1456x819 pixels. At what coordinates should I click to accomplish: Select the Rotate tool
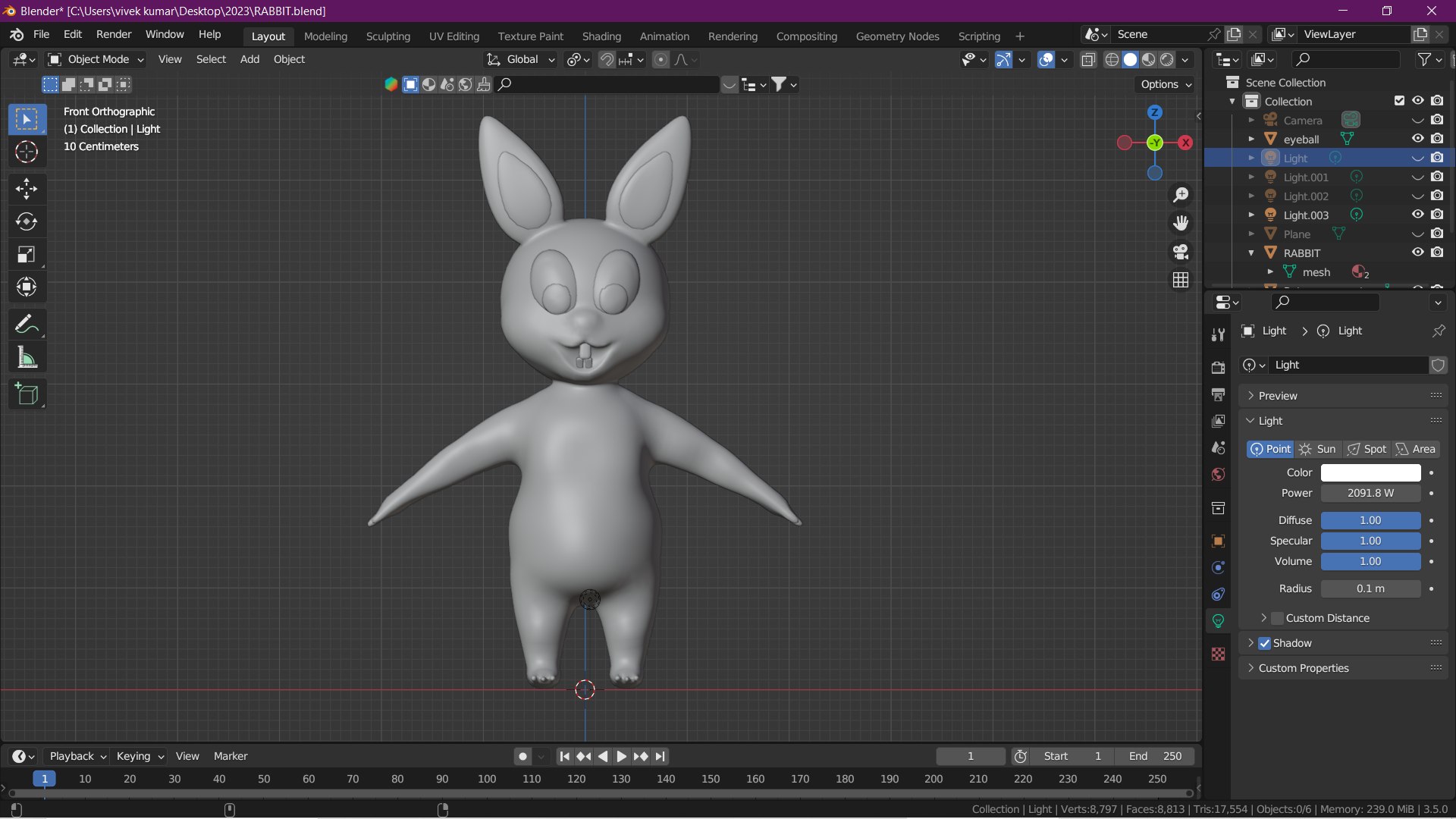pos(27,221)
